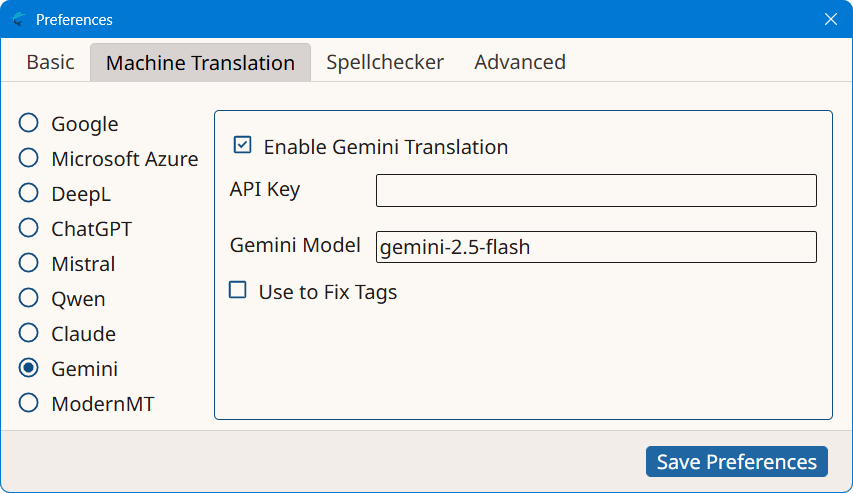Focus the API Key input field

596,190
